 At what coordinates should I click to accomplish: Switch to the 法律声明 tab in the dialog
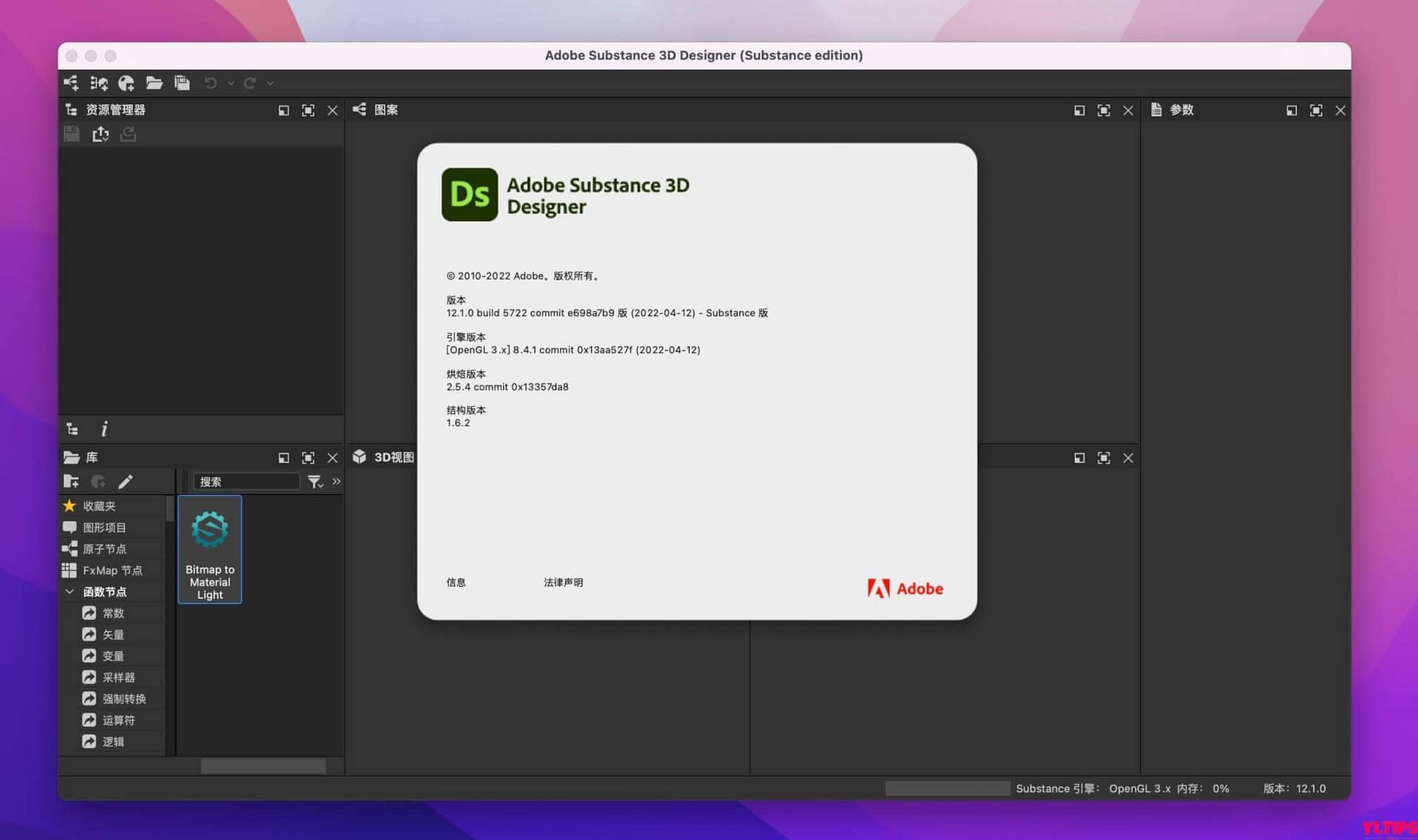(x=563, y=582)
